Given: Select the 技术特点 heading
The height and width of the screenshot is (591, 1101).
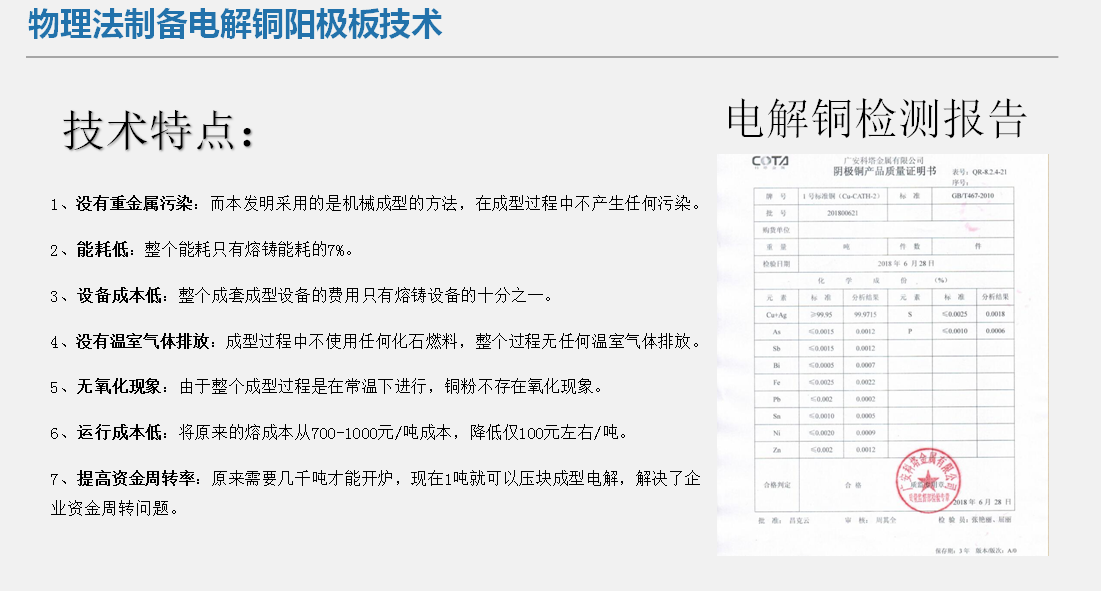Looking at the screenshot, I should click(x=159, y=131).
